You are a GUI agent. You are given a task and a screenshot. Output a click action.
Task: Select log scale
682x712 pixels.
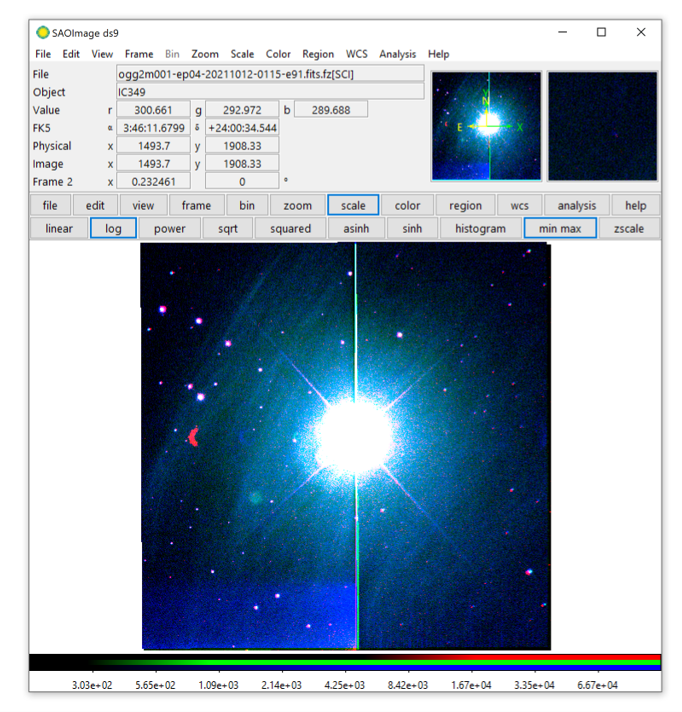point(113,228)
